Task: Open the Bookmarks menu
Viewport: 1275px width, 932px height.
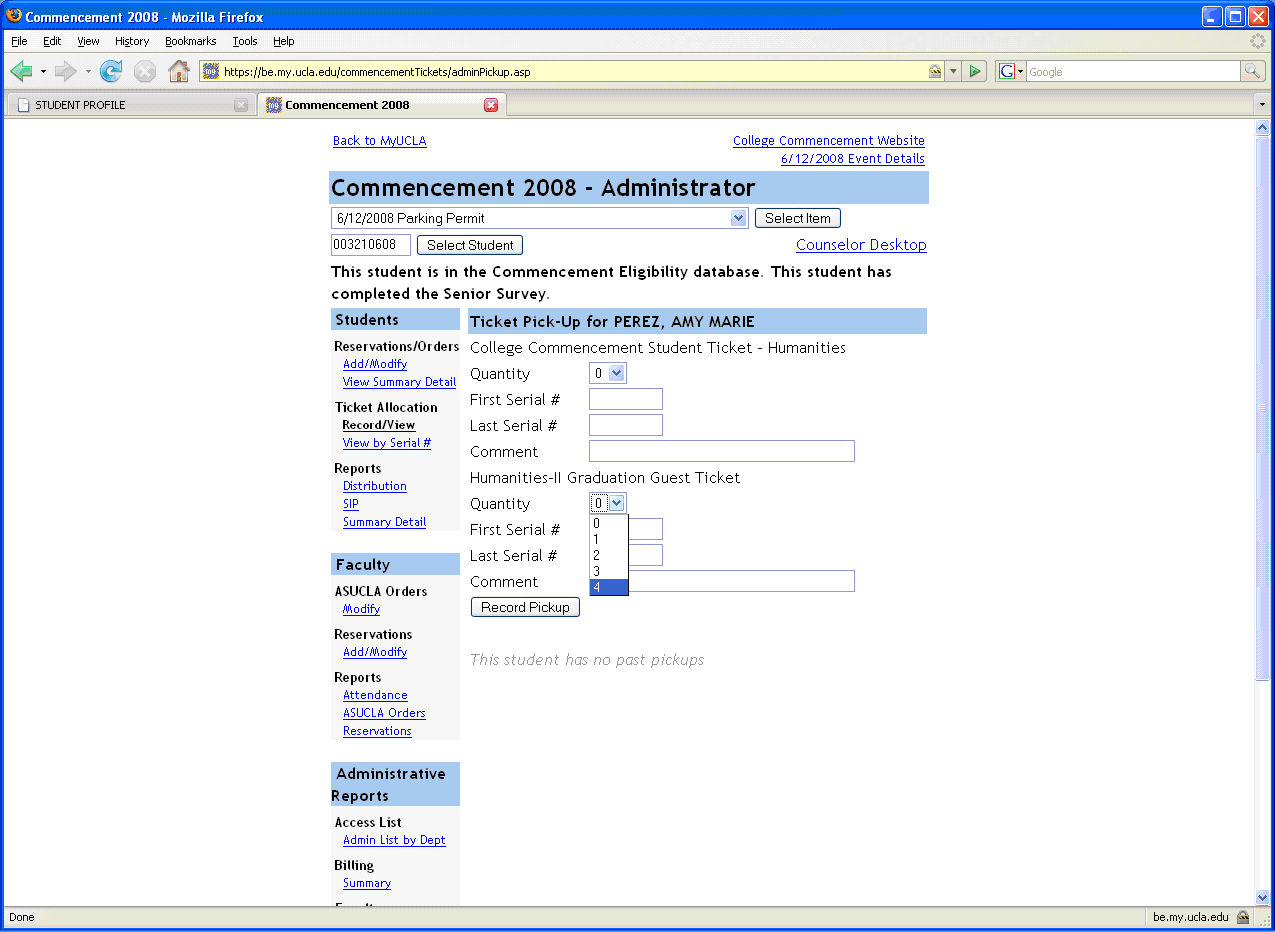Action: coord(190,41)
